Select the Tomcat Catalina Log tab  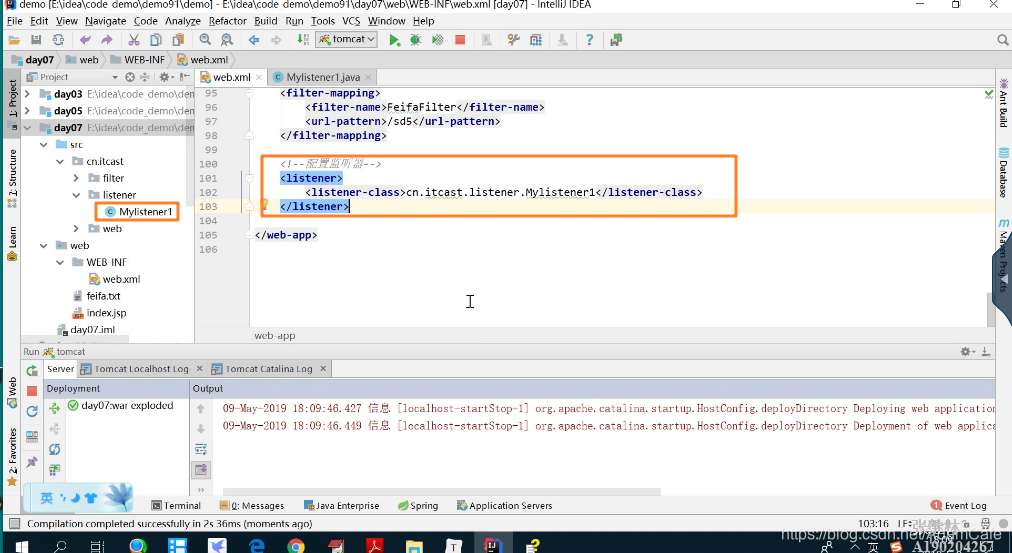268,369
